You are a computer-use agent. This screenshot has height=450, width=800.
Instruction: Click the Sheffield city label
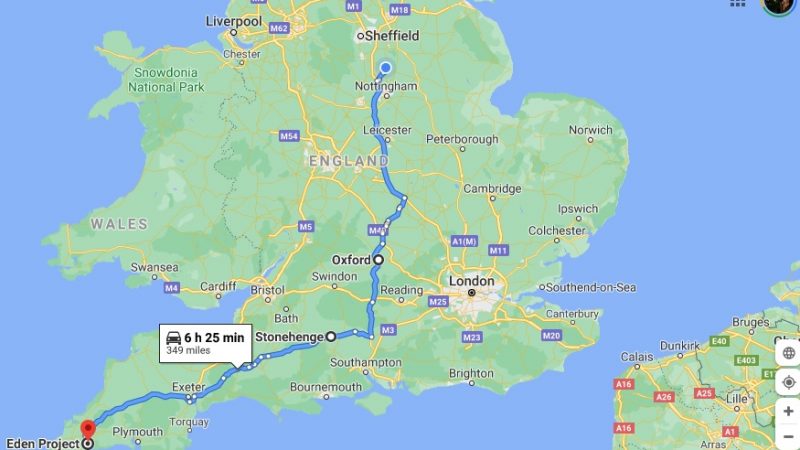pyautogui.click(x=392, y=36)
